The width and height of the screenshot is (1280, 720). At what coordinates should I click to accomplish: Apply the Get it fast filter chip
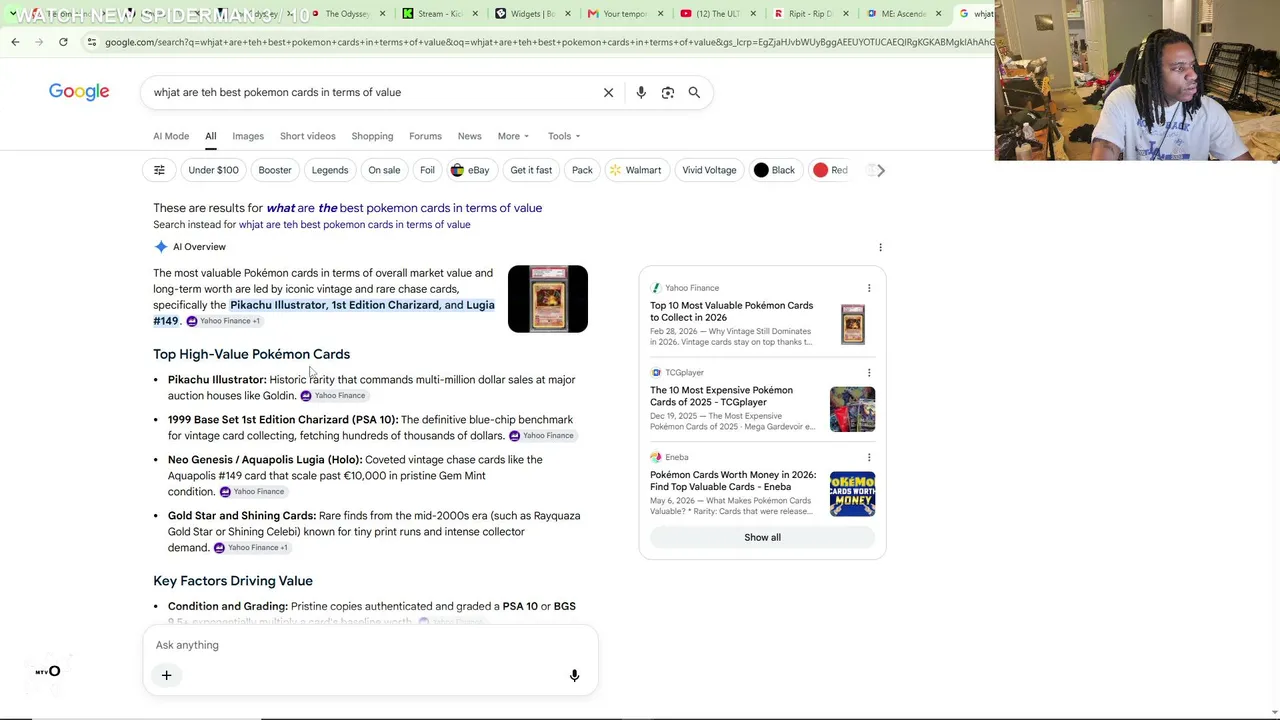[x=531, y=170]
